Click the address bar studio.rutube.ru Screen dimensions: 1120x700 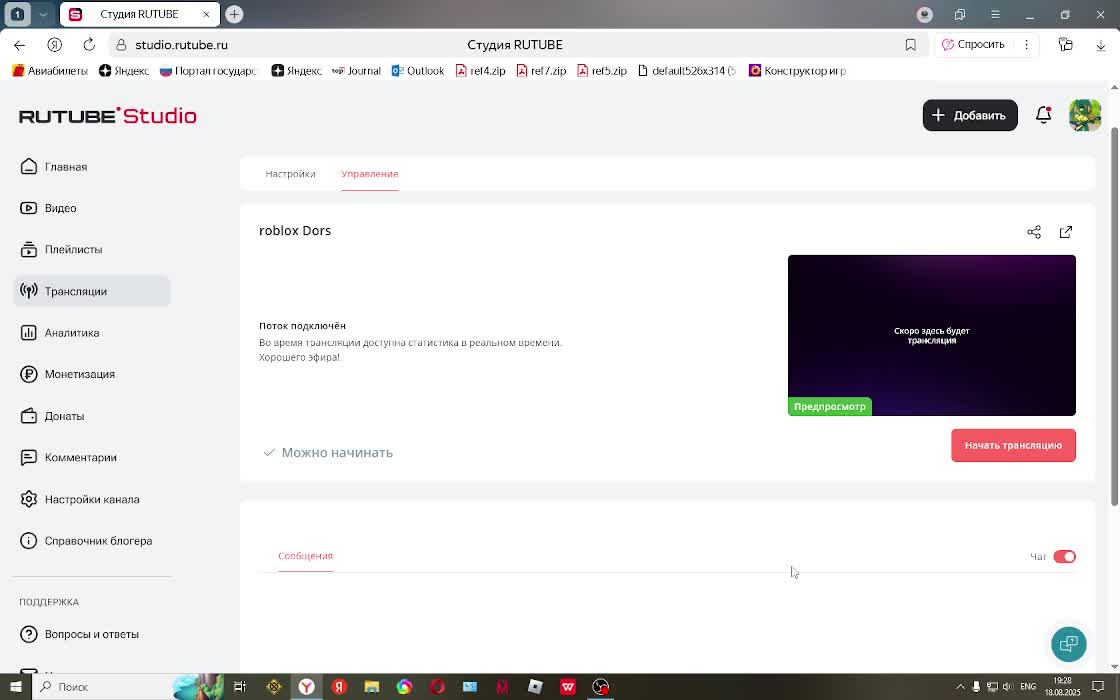(x=181, y=45)
